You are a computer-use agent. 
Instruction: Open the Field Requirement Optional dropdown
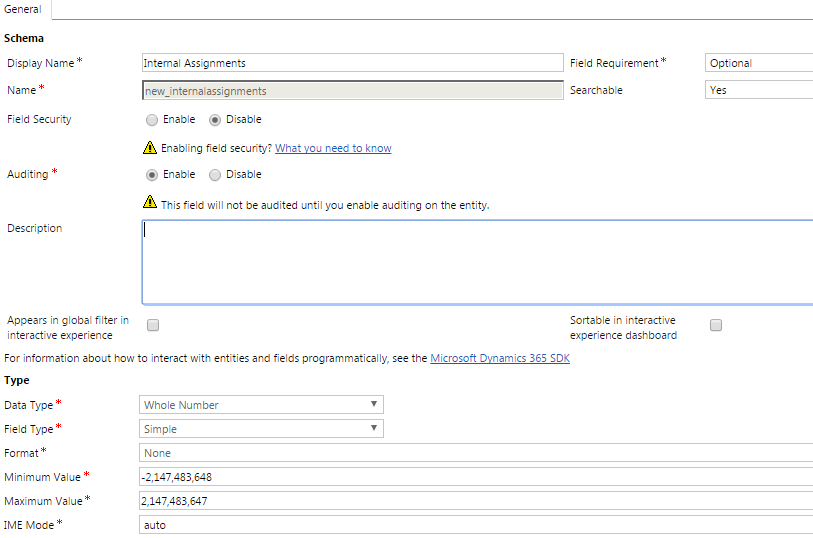[x=759, y=63]
